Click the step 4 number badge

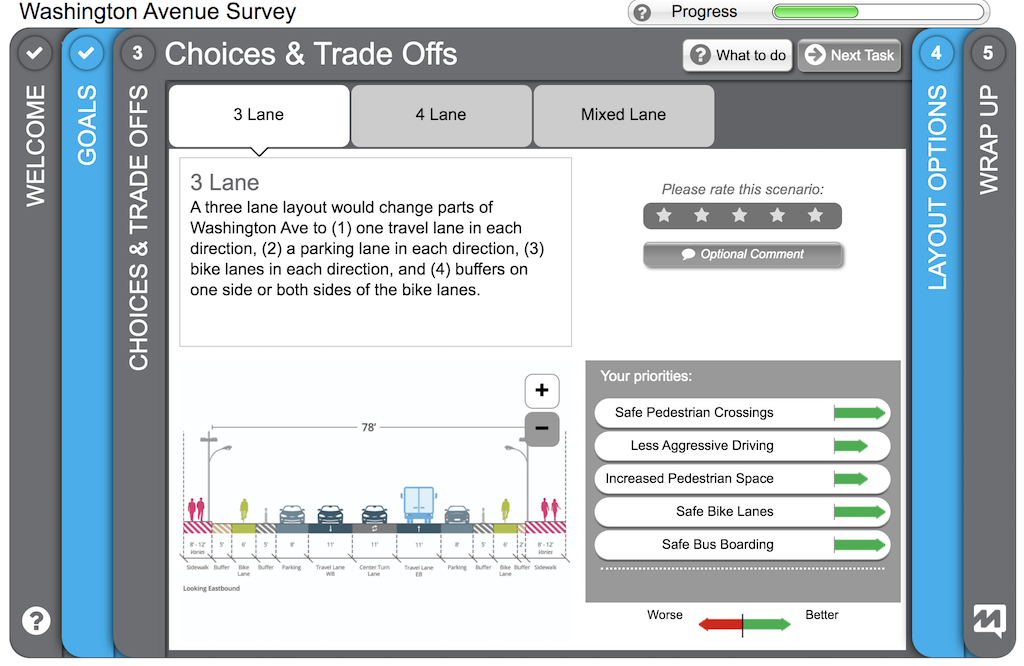point(936,53)
